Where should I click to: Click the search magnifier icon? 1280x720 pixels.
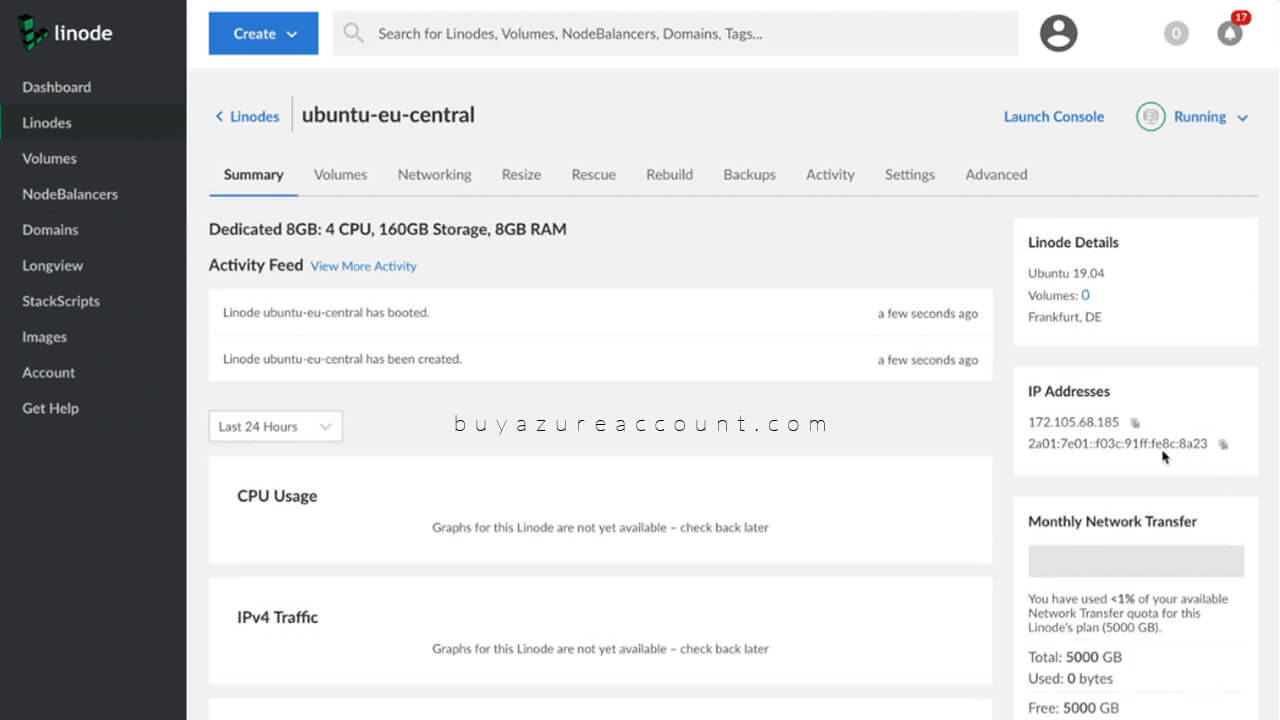click(x=353, y=33)
